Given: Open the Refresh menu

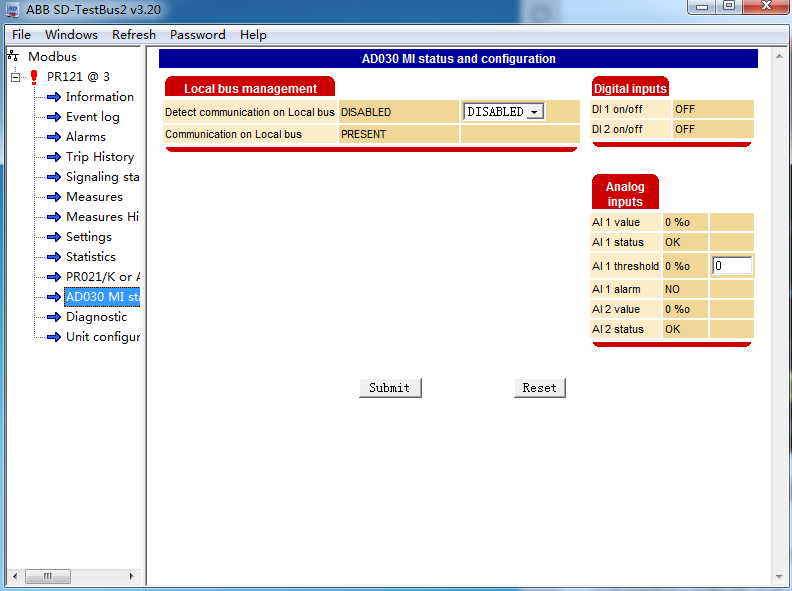Looking at the screenshot, I should click(134, 34).
